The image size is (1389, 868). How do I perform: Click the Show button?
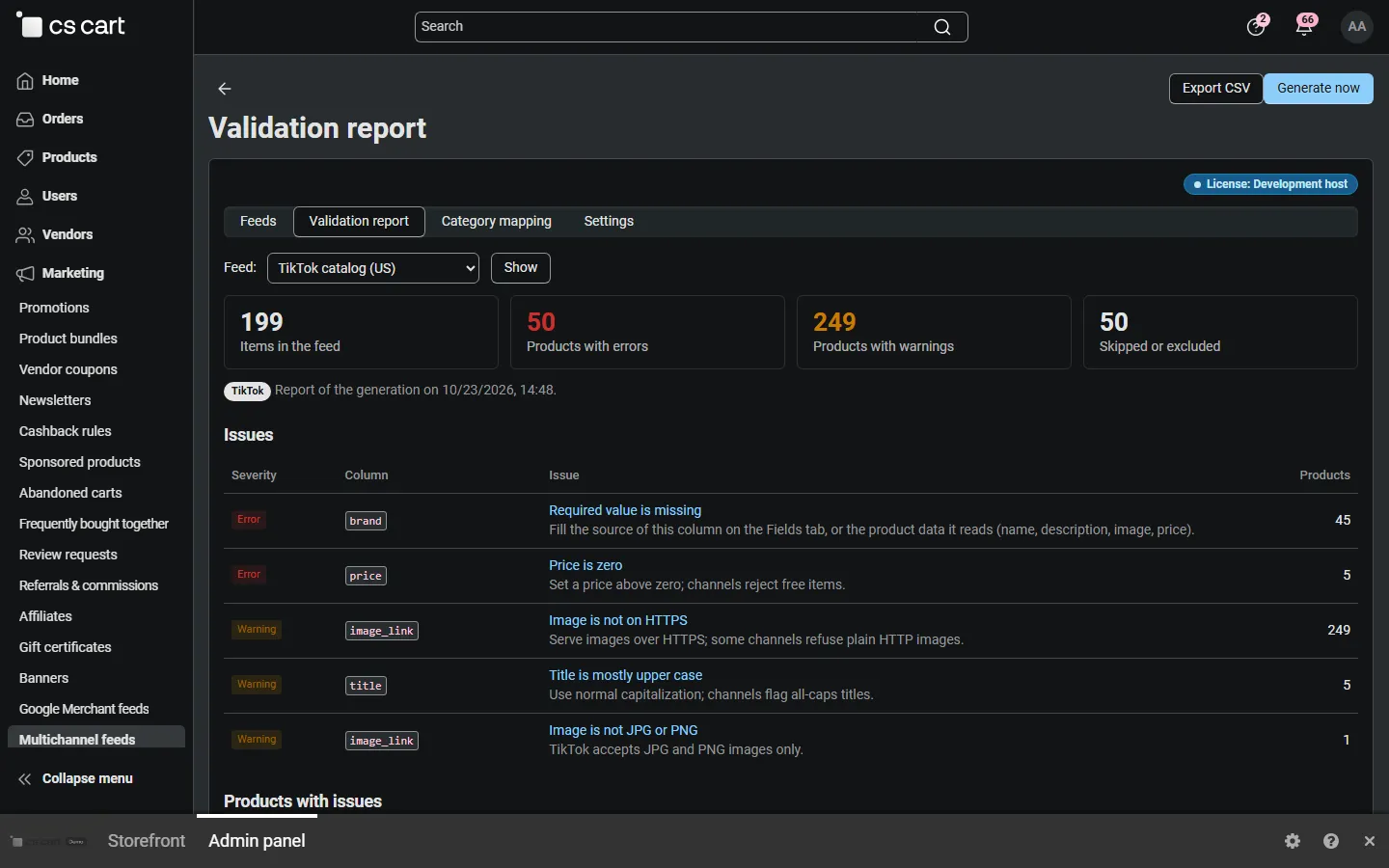pos(521,268)
